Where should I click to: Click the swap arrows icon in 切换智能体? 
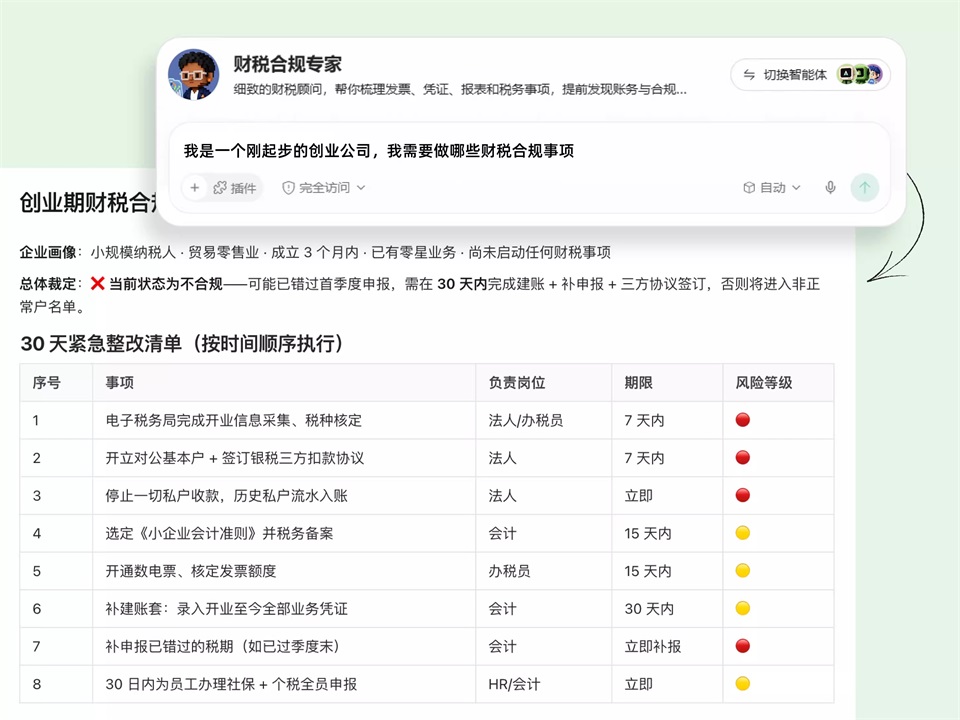pos(749,75)
